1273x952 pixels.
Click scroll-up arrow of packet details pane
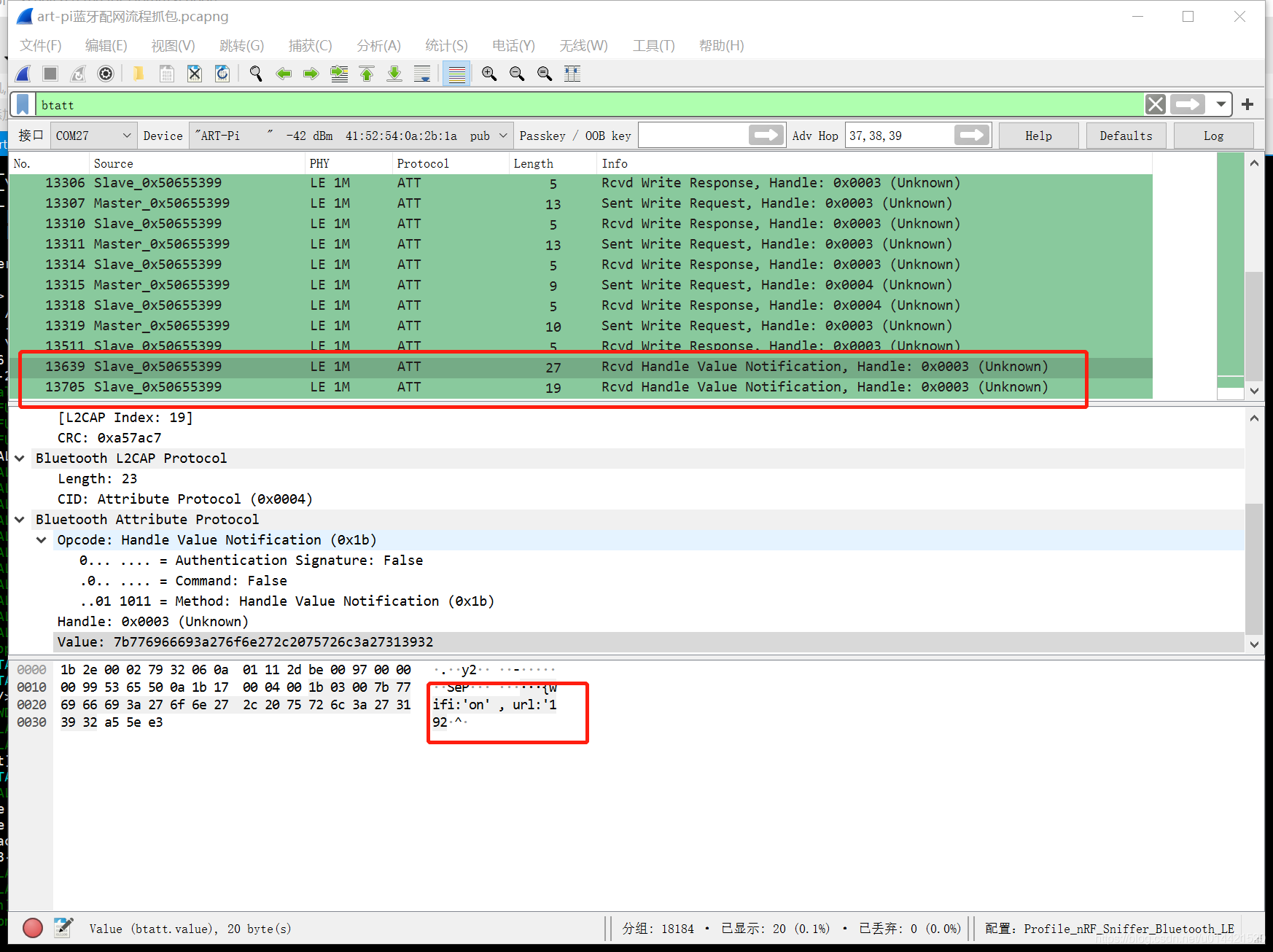pyautogui.click(x=1254, y=418)
